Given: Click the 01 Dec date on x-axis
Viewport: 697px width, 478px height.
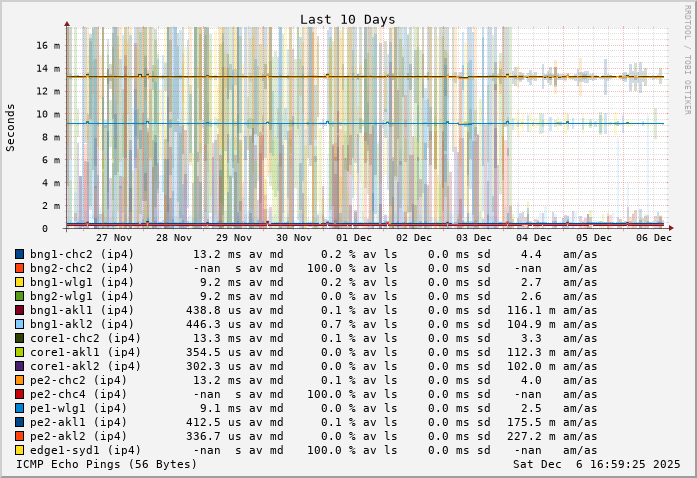Looking at the screenshot, I should click(354, 238).
